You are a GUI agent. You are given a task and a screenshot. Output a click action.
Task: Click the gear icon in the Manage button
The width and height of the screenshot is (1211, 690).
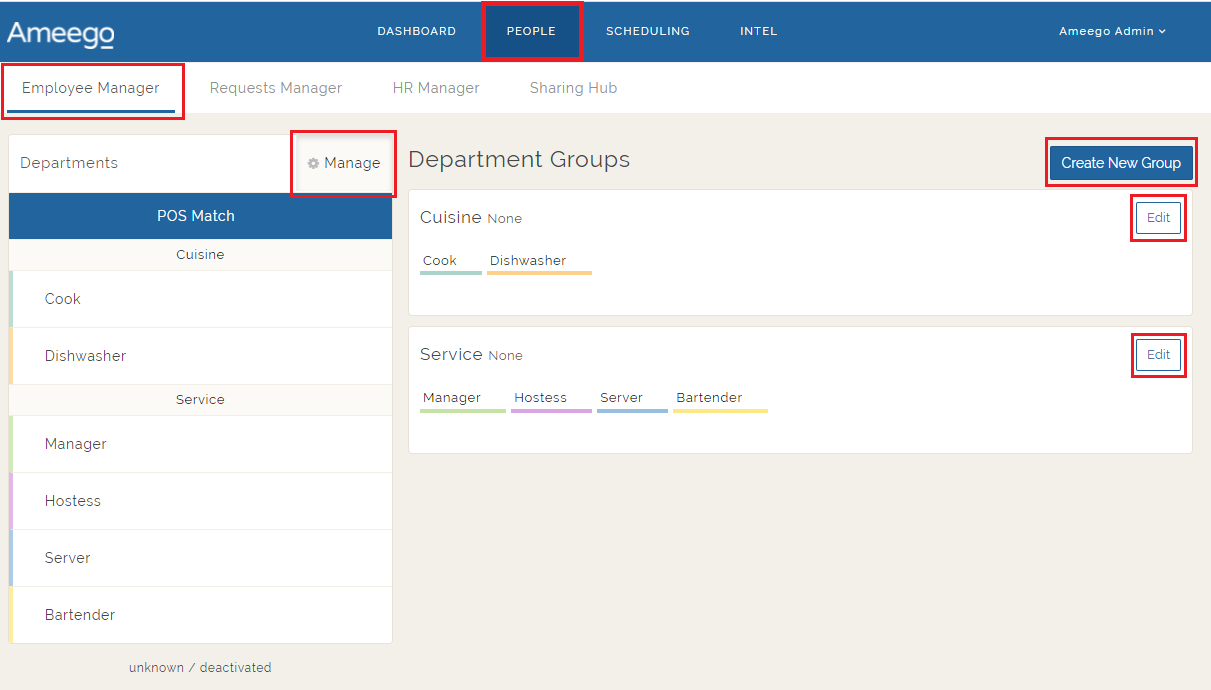tap(314, 163)
